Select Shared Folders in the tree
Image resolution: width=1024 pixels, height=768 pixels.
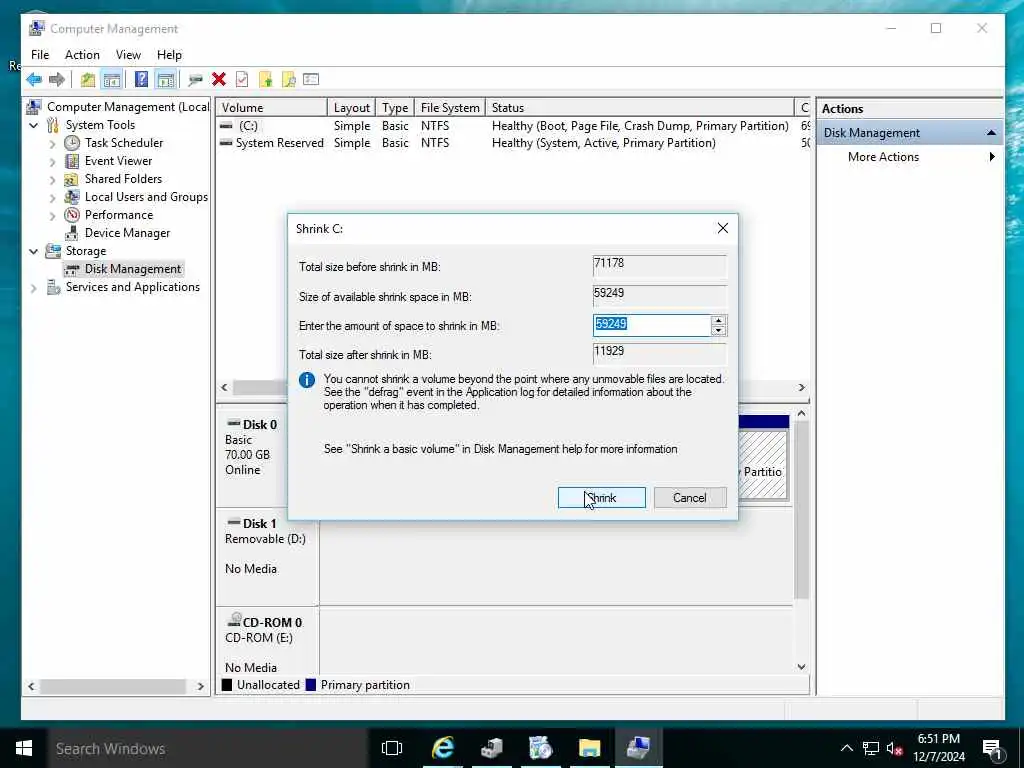123,178
